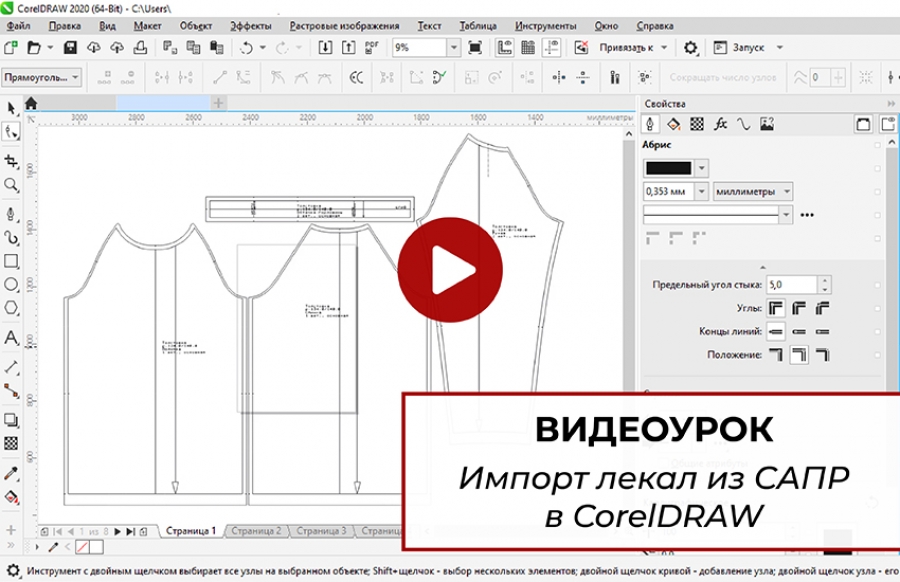This screenshot has width=900, height=582.
Task: Select outside outline position option
Action: (776, 355)
